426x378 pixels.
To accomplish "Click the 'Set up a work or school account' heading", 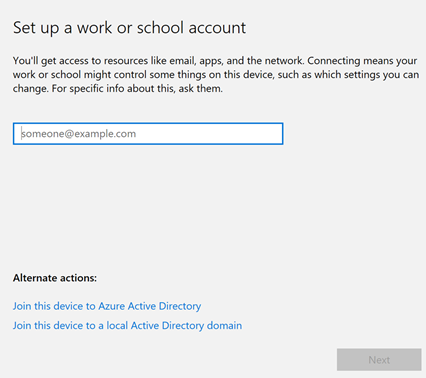I will pos(129,28).
